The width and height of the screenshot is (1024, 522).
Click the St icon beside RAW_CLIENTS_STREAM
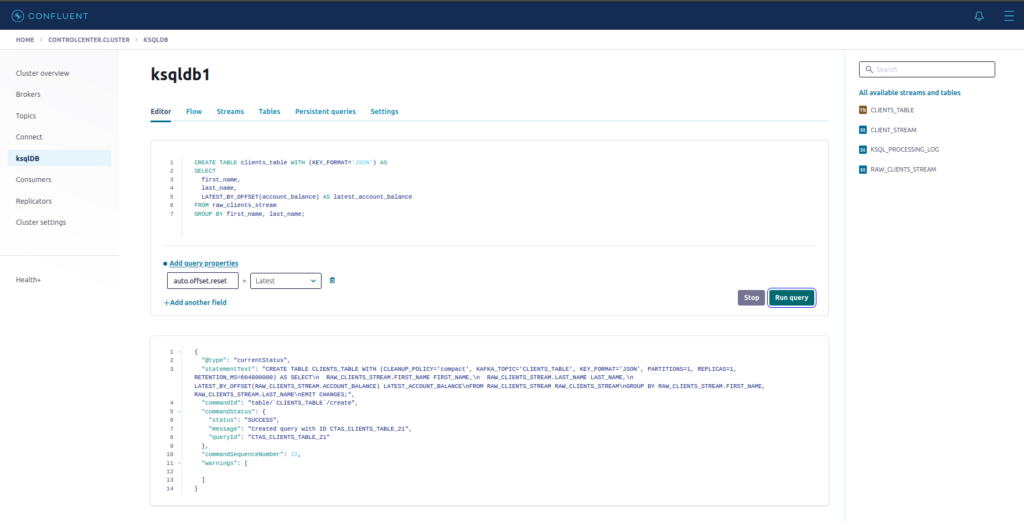[x=863, y=170]
